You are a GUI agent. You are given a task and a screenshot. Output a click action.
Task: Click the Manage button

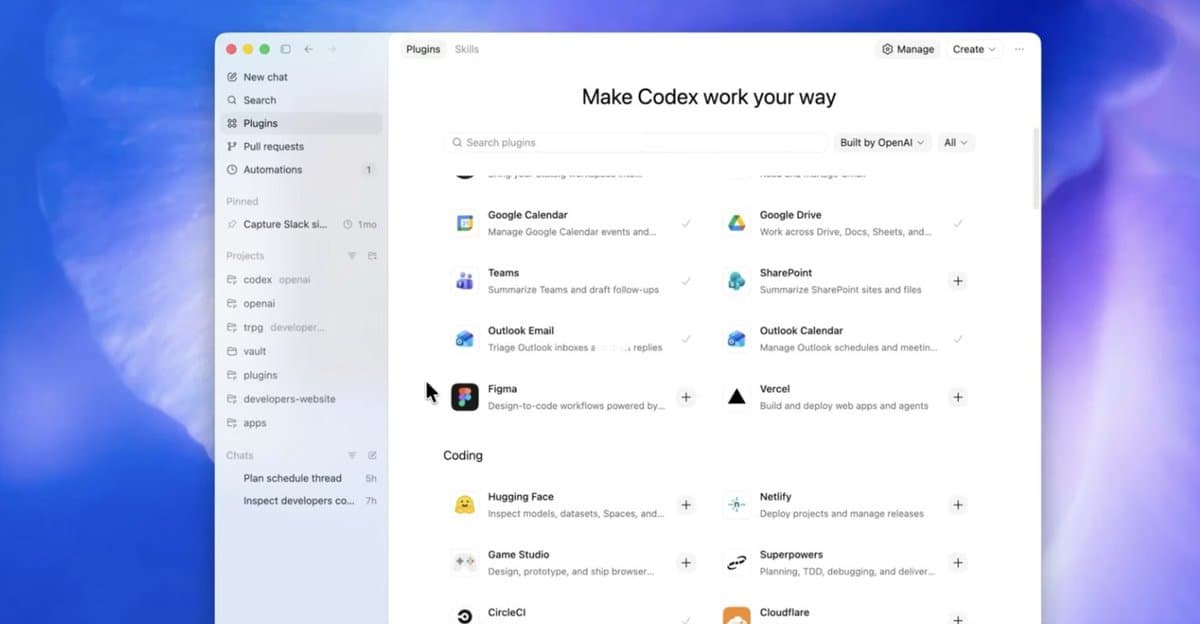point(906,48)
